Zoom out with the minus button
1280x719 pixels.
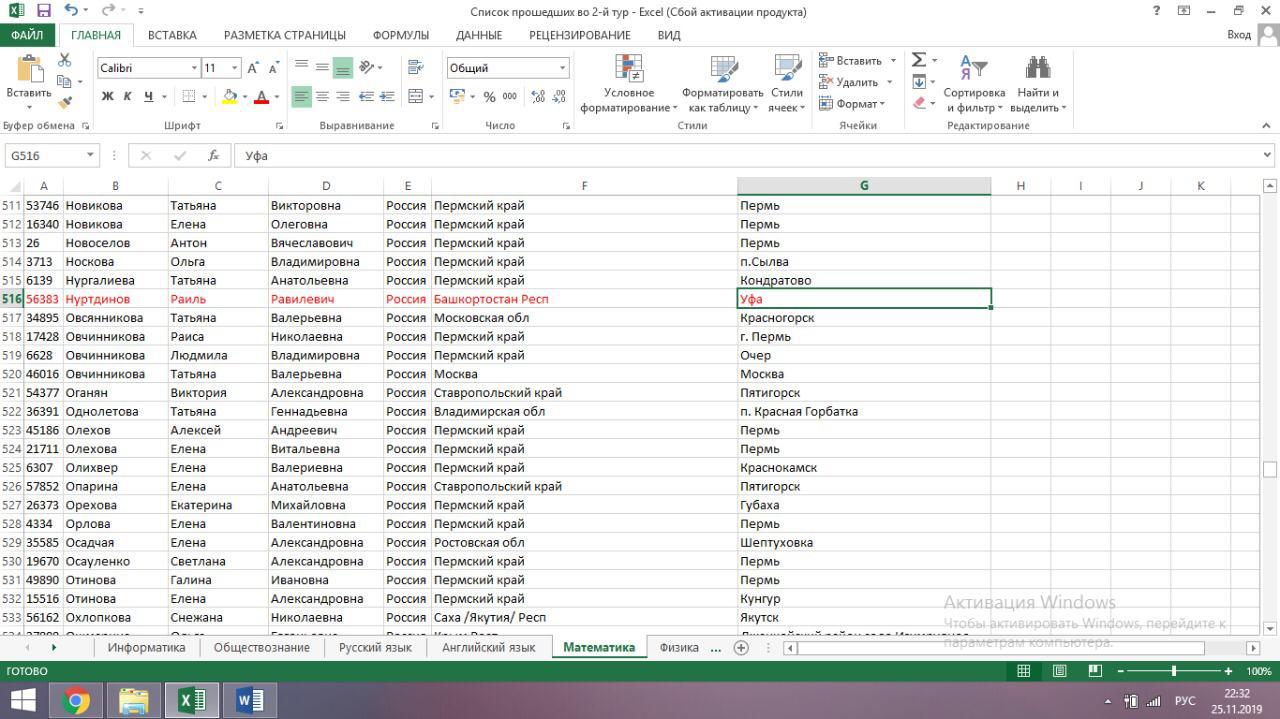coord(1120,671)
